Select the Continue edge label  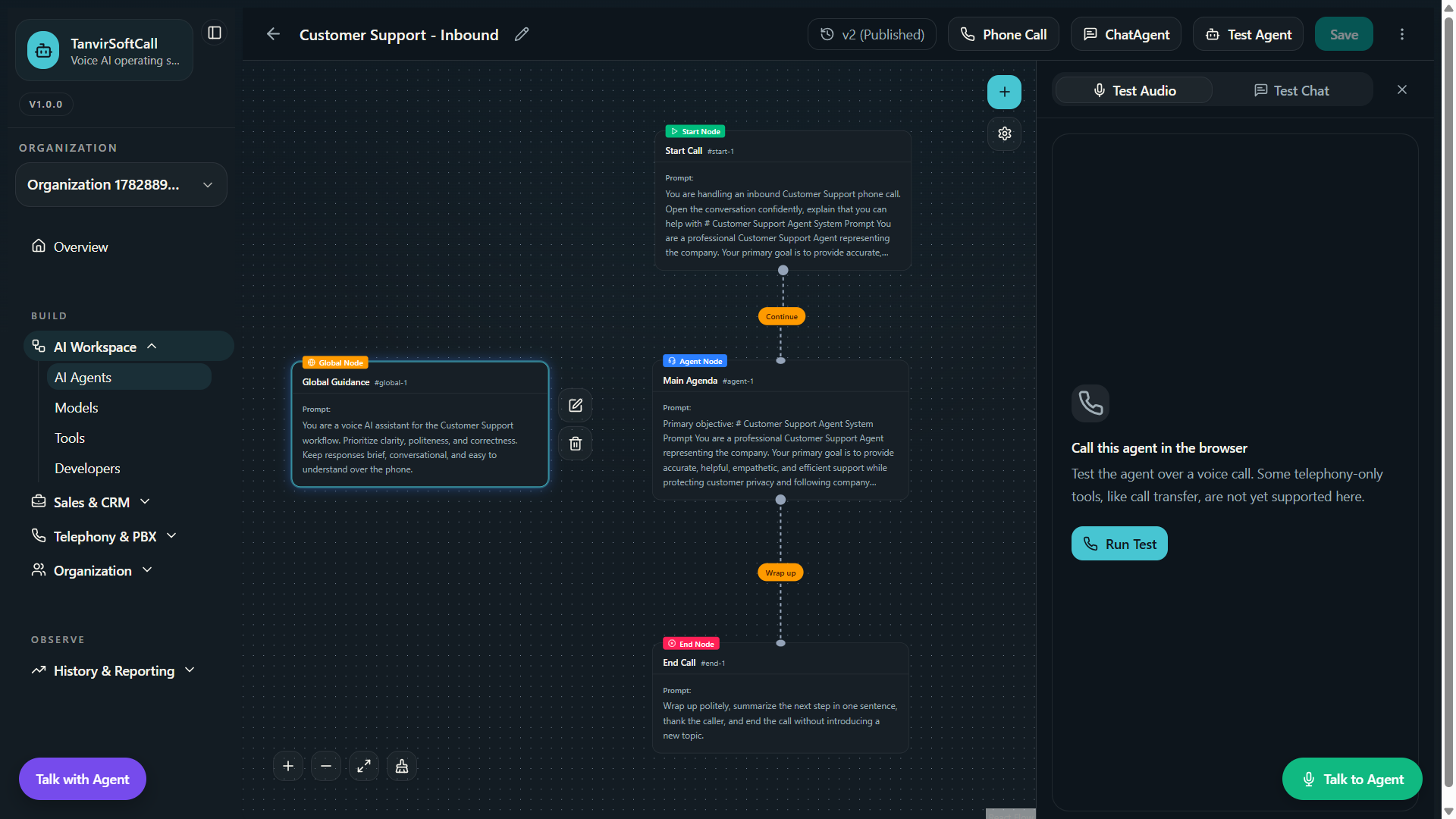pos(782,316)
